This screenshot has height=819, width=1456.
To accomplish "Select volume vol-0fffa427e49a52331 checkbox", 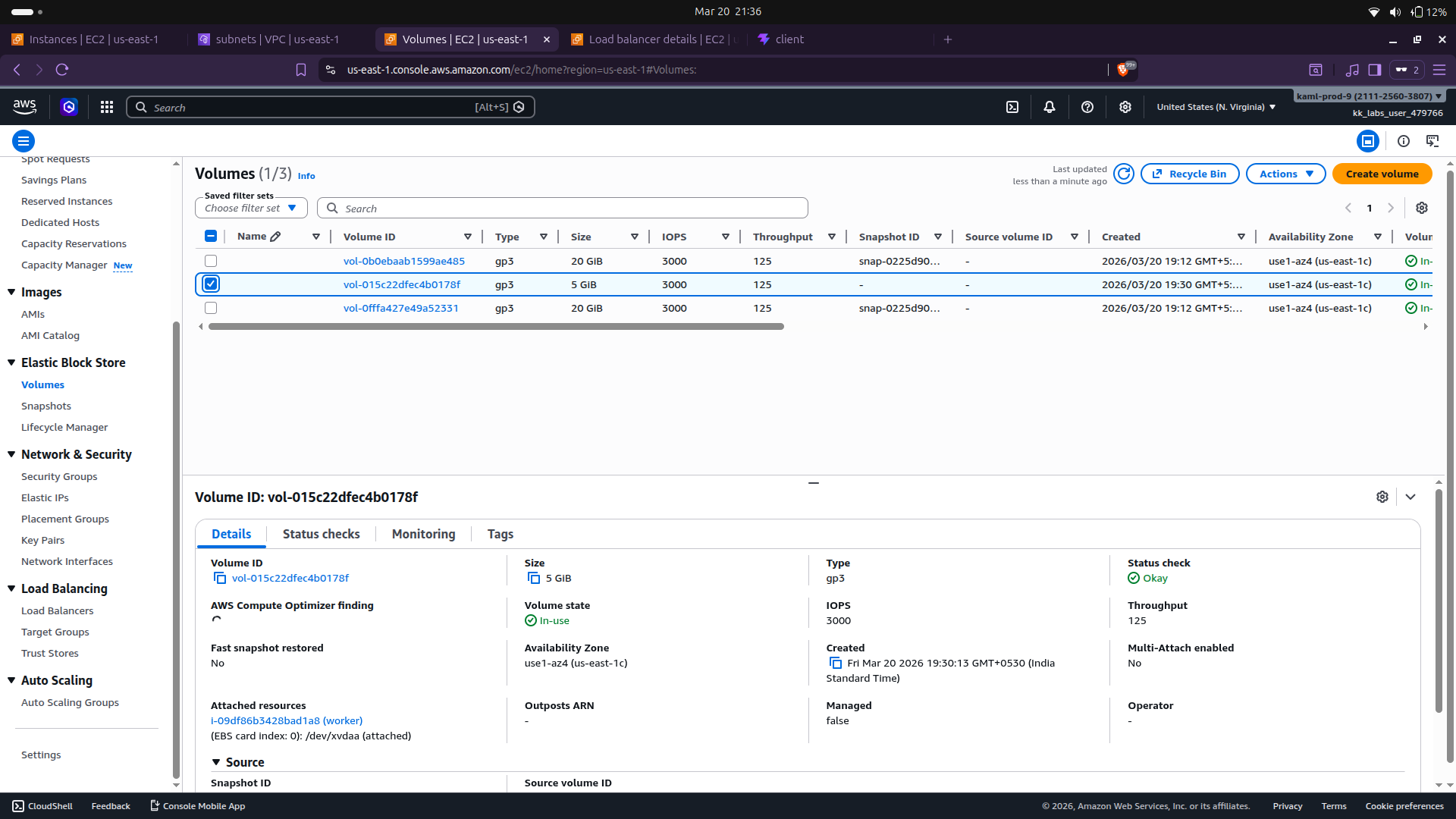I will pyautogui.click(x=211, y=308).
